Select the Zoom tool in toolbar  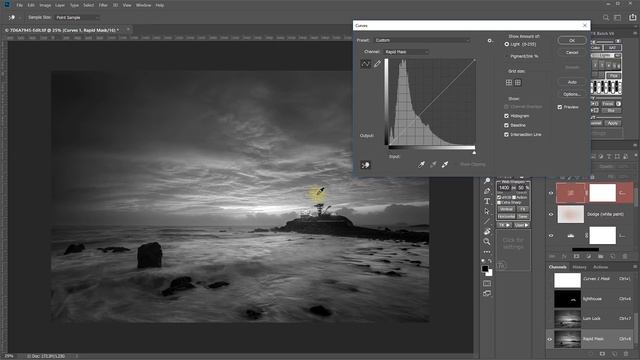tap(487, 242)
